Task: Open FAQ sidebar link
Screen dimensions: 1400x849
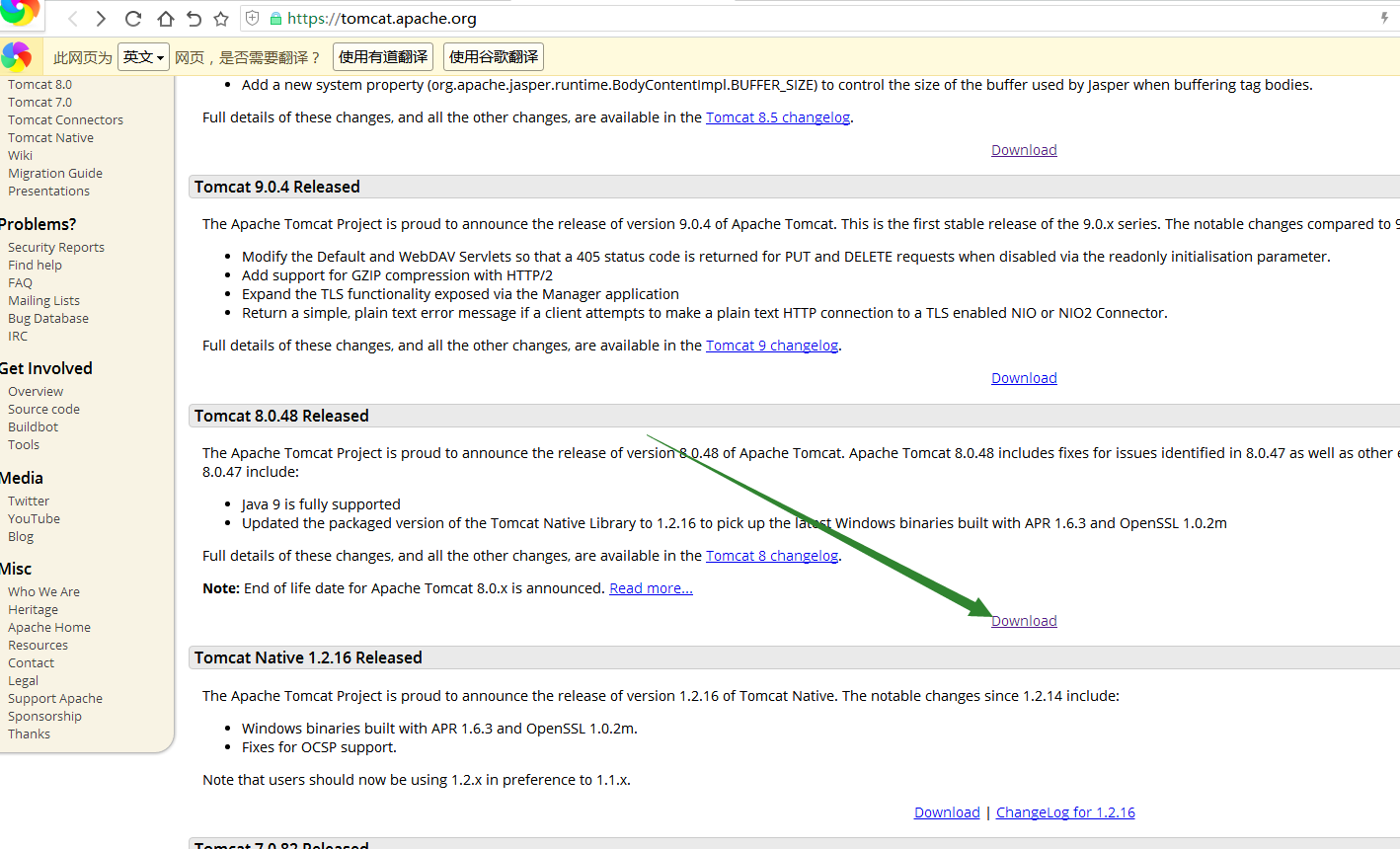Action: 20,283
